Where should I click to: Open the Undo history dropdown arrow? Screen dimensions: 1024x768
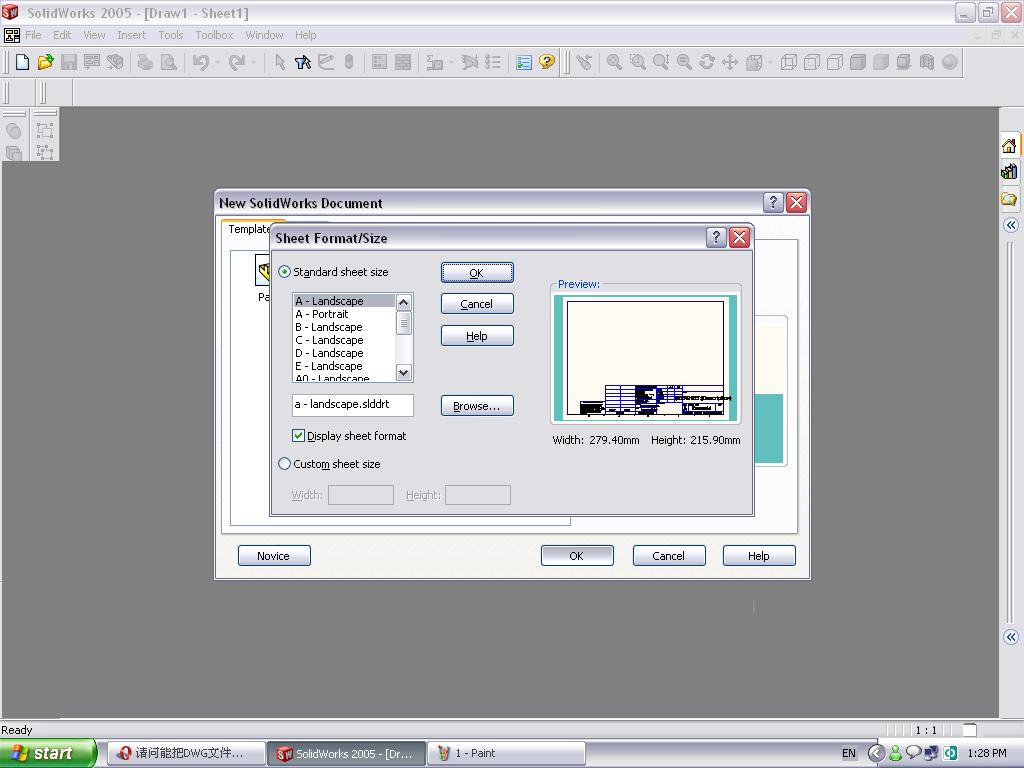point(217,63)
